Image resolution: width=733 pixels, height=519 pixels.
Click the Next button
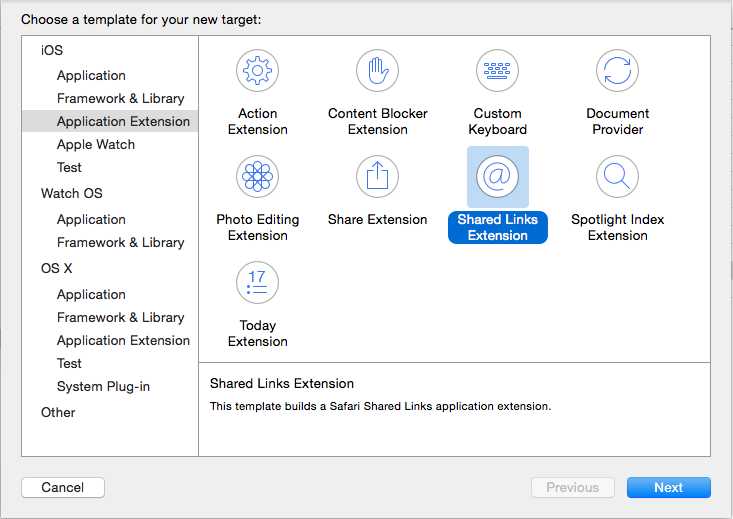pos(668,488)
